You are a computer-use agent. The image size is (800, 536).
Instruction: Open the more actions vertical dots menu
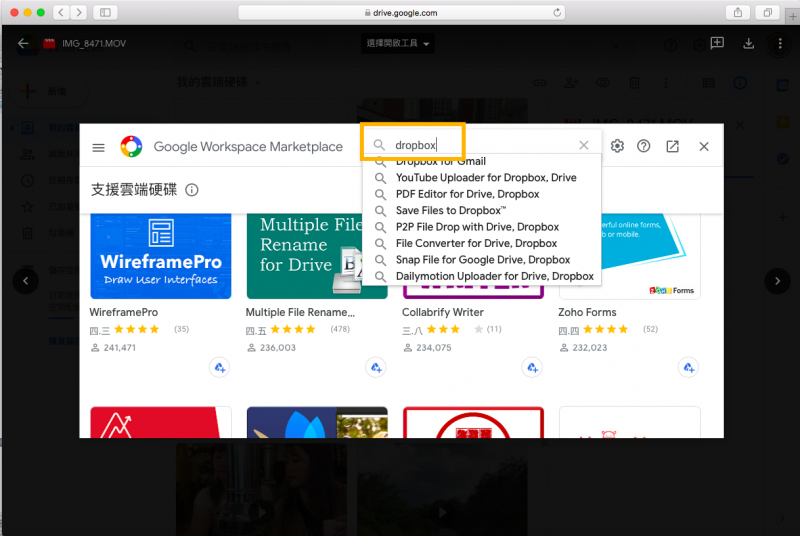(x=780, y=44)
